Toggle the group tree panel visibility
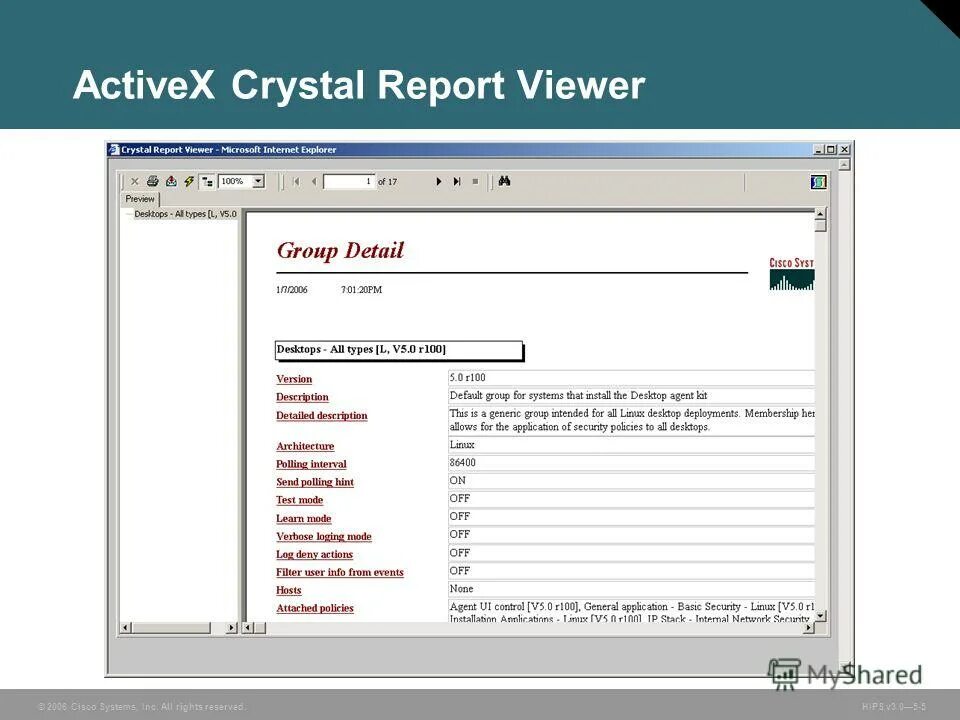 click(205, 181)
